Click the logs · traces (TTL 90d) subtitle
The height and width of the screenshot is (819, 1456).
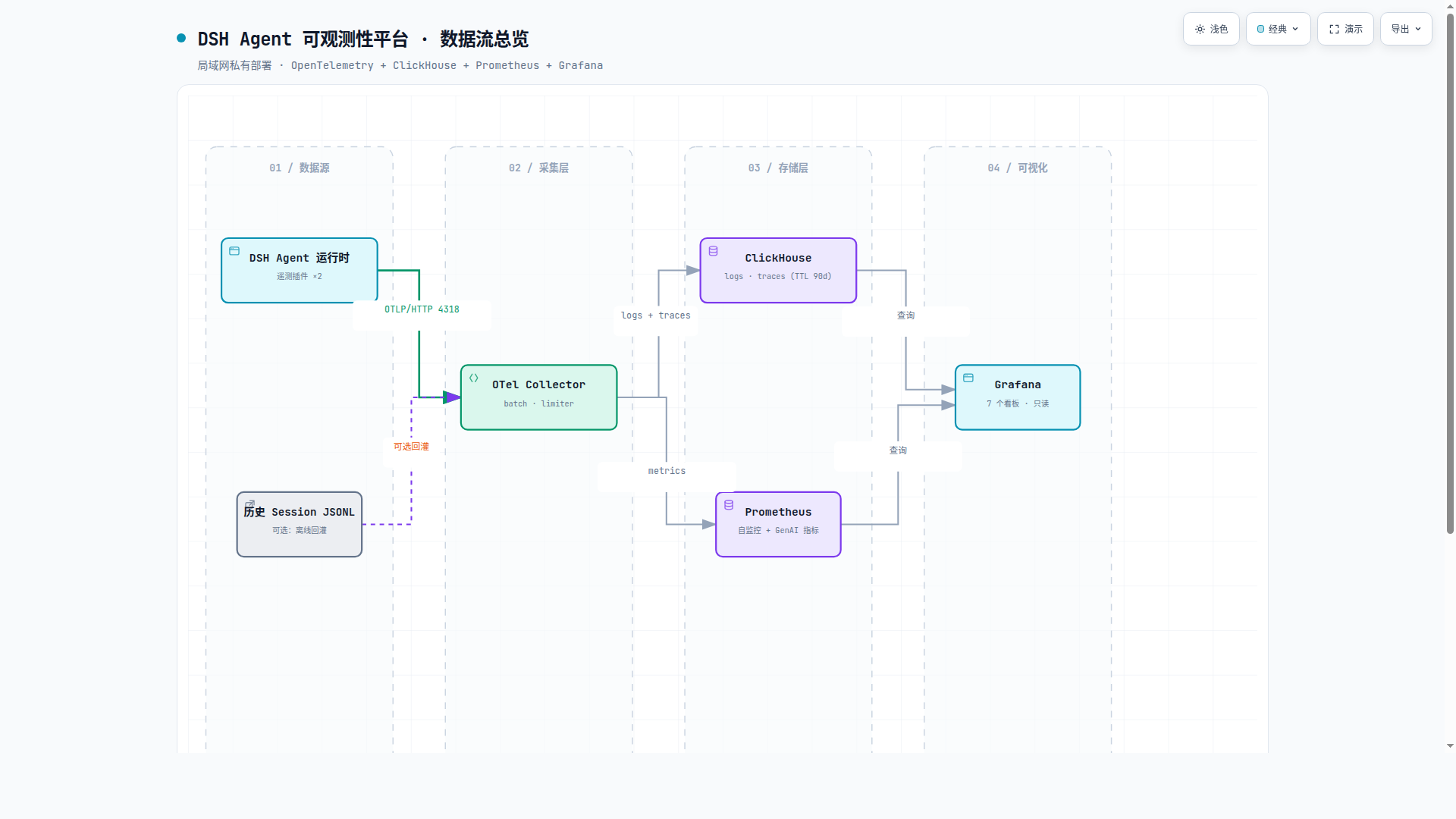point(778,277)
